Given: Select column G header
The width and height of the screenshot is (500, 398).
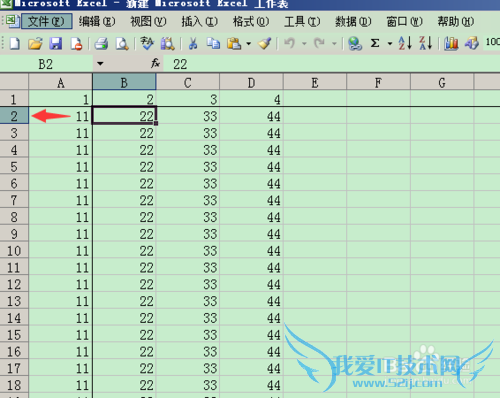Looking at the screenshot, I should click(x=442, y=82).
